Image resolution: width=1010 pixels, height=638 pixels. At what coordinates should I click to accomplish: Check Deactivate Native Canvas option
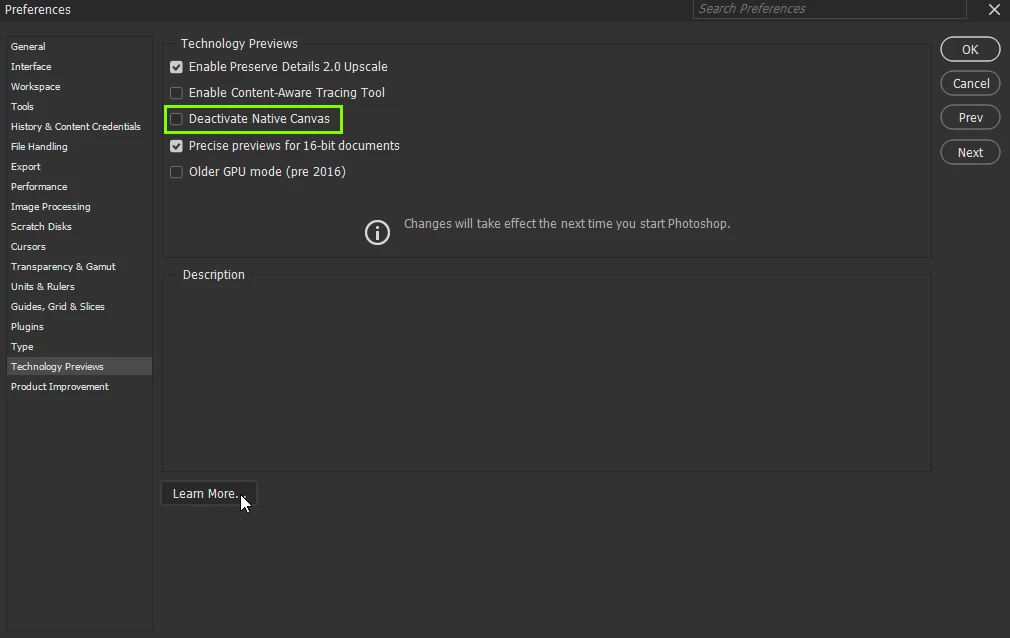point(176,119)
